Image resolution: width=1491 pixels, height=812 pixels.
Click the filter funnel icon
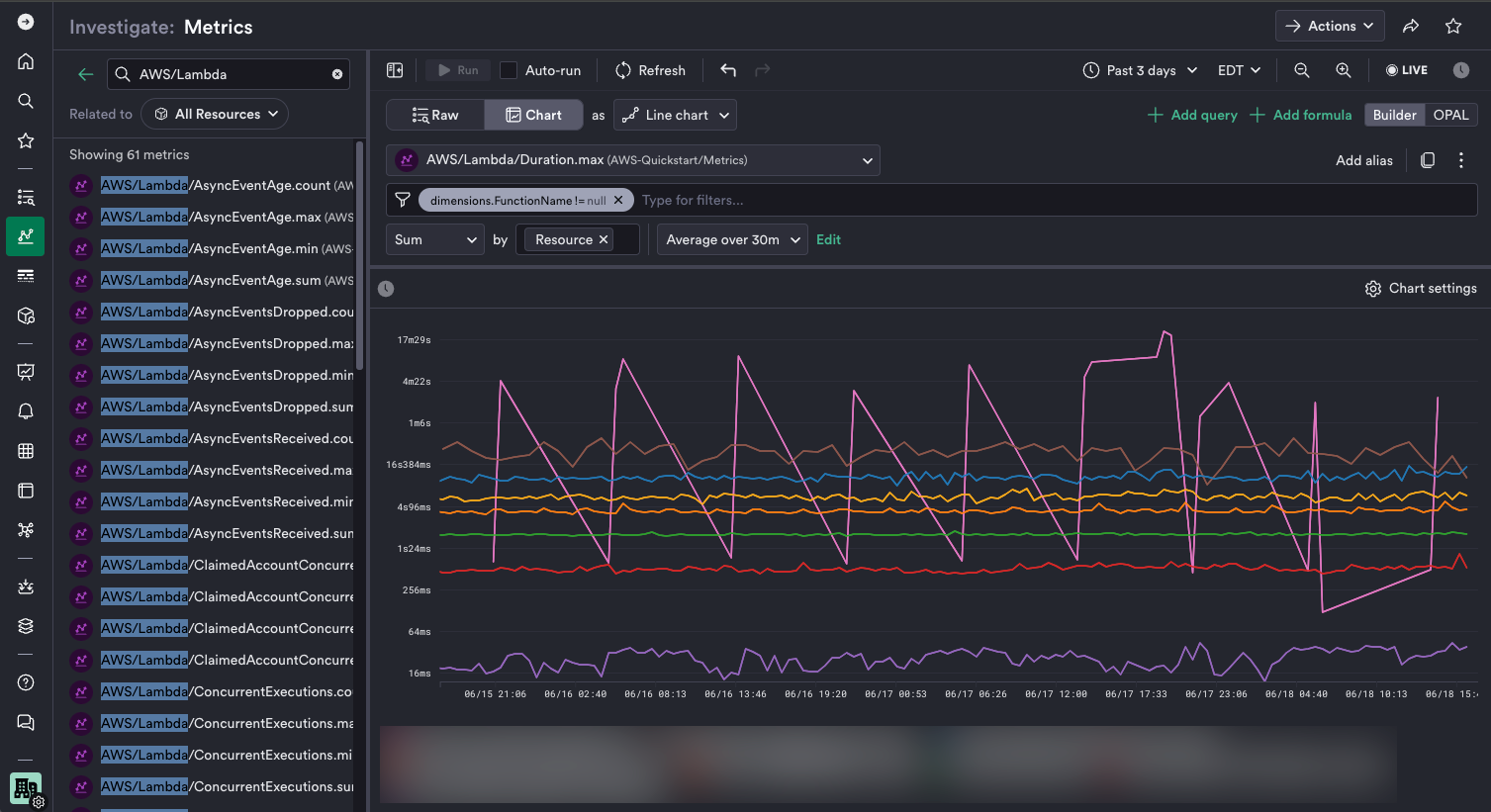(x=403, y=200)
